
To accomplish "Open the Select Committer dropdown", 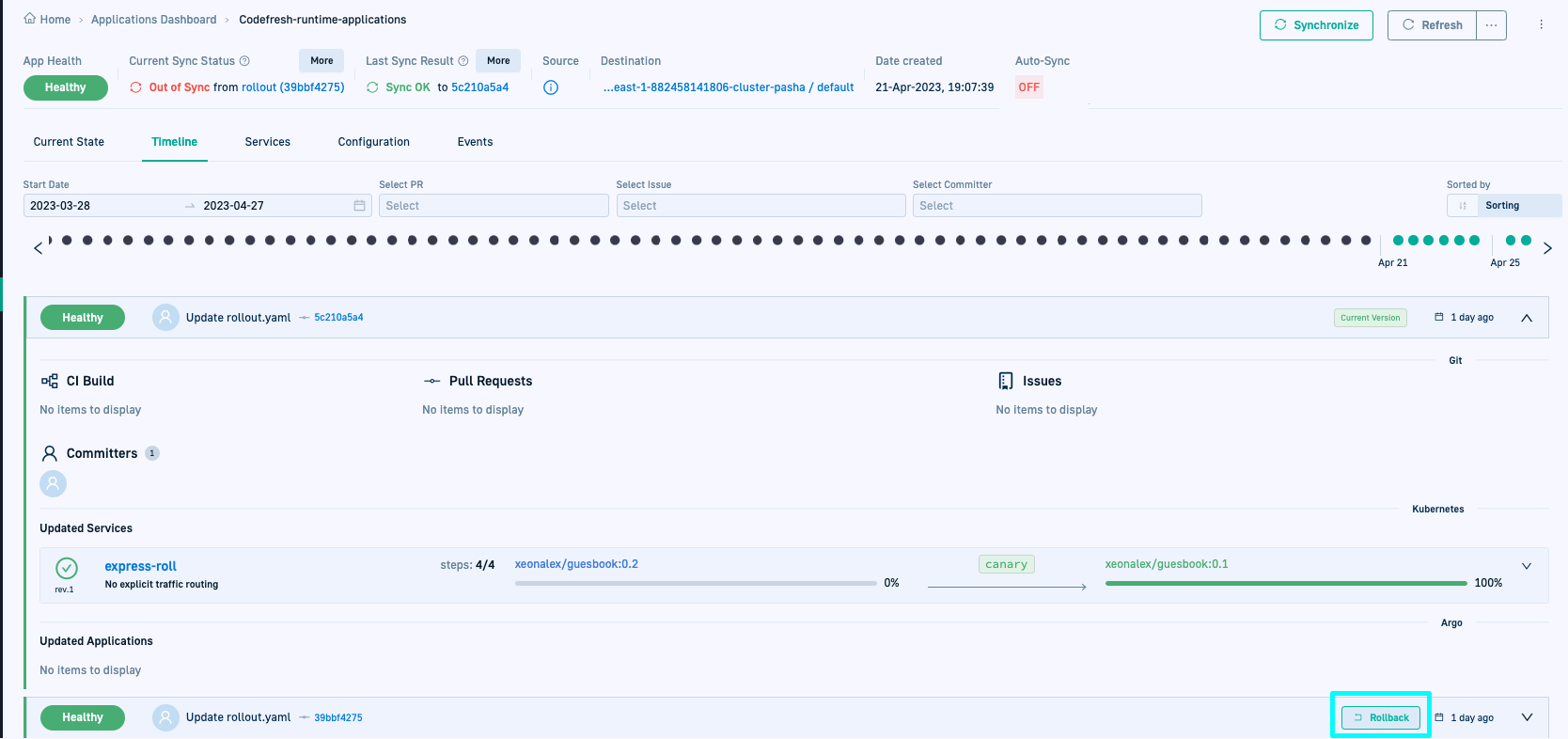I will [x=1056, y=206].
